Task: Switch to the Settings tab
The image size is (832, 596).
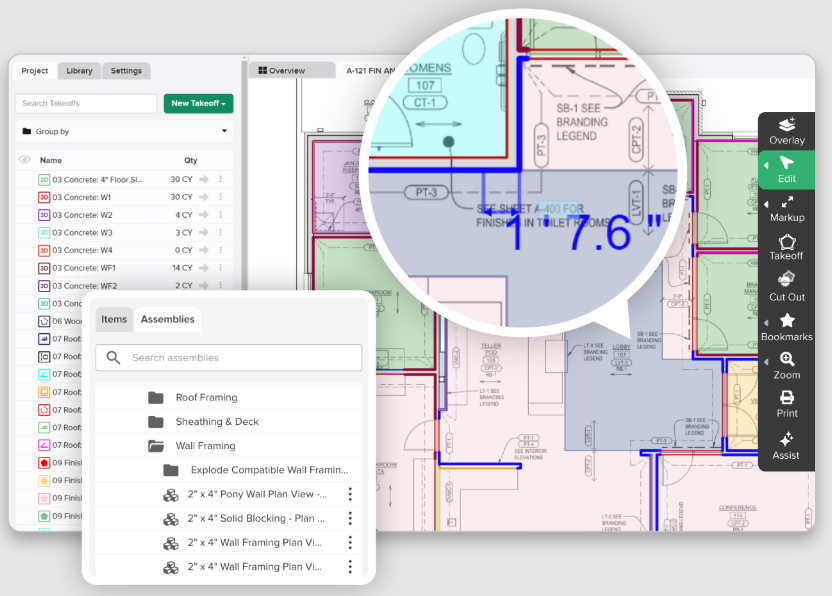Action: 126,71
